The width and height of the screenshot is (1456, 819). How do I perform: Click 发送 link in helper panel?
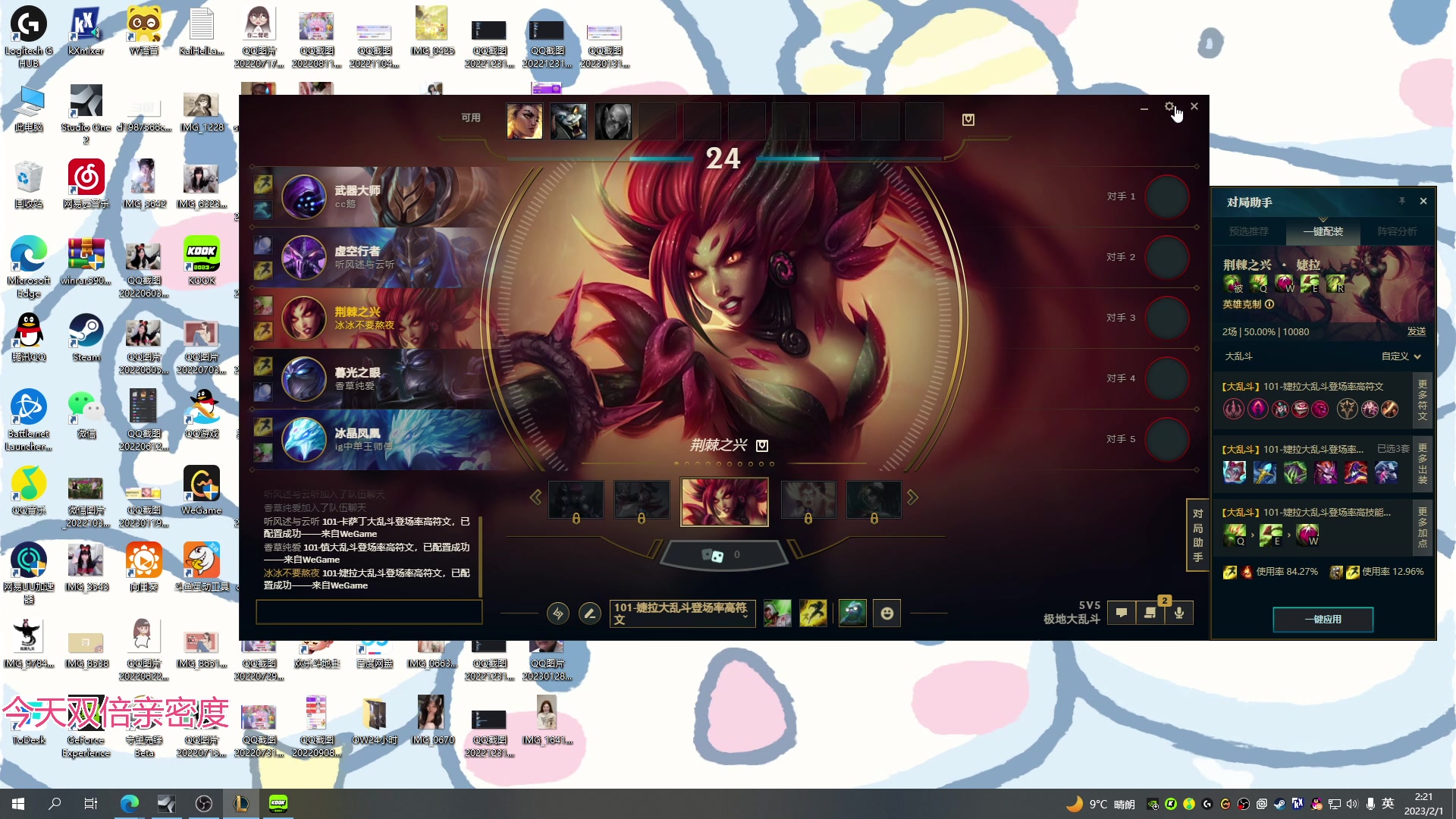[1417, 331]
